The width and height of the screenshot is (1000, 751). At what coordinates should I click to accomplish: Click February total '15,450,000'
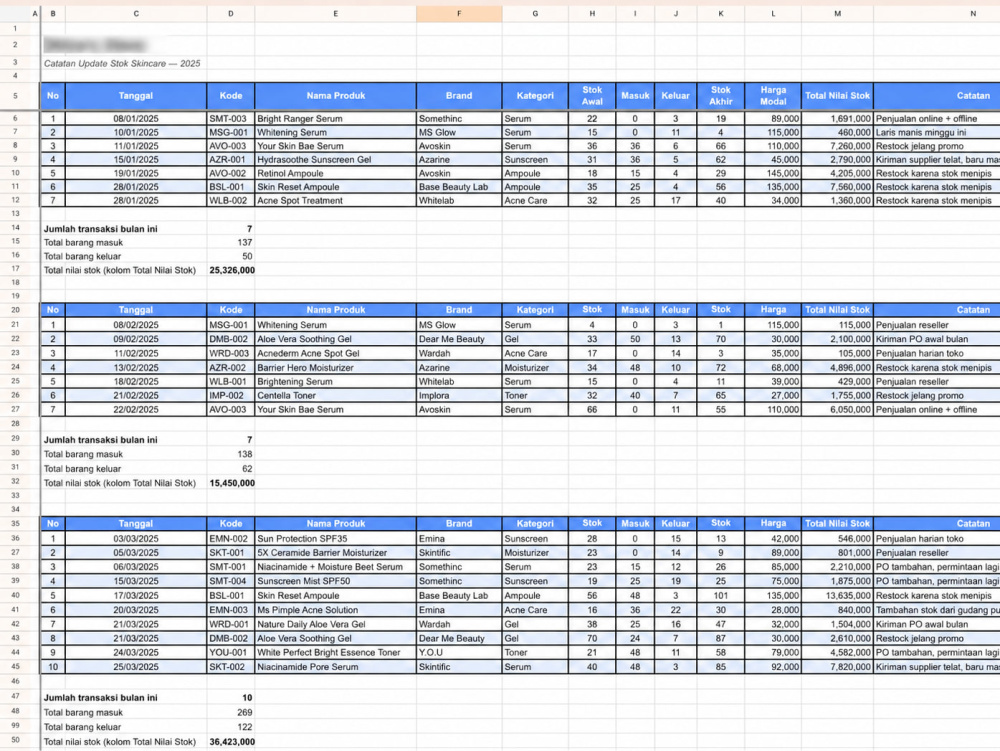click(x=232, y=483)
